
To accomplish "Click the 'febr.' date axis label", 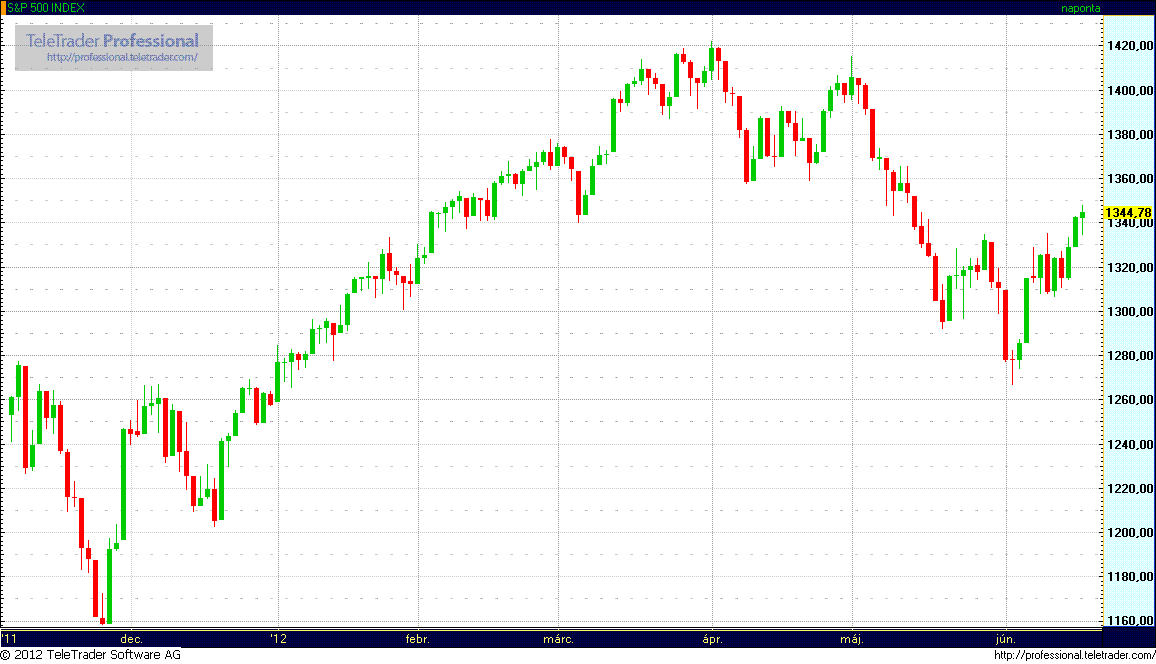I will pos(417,639).
